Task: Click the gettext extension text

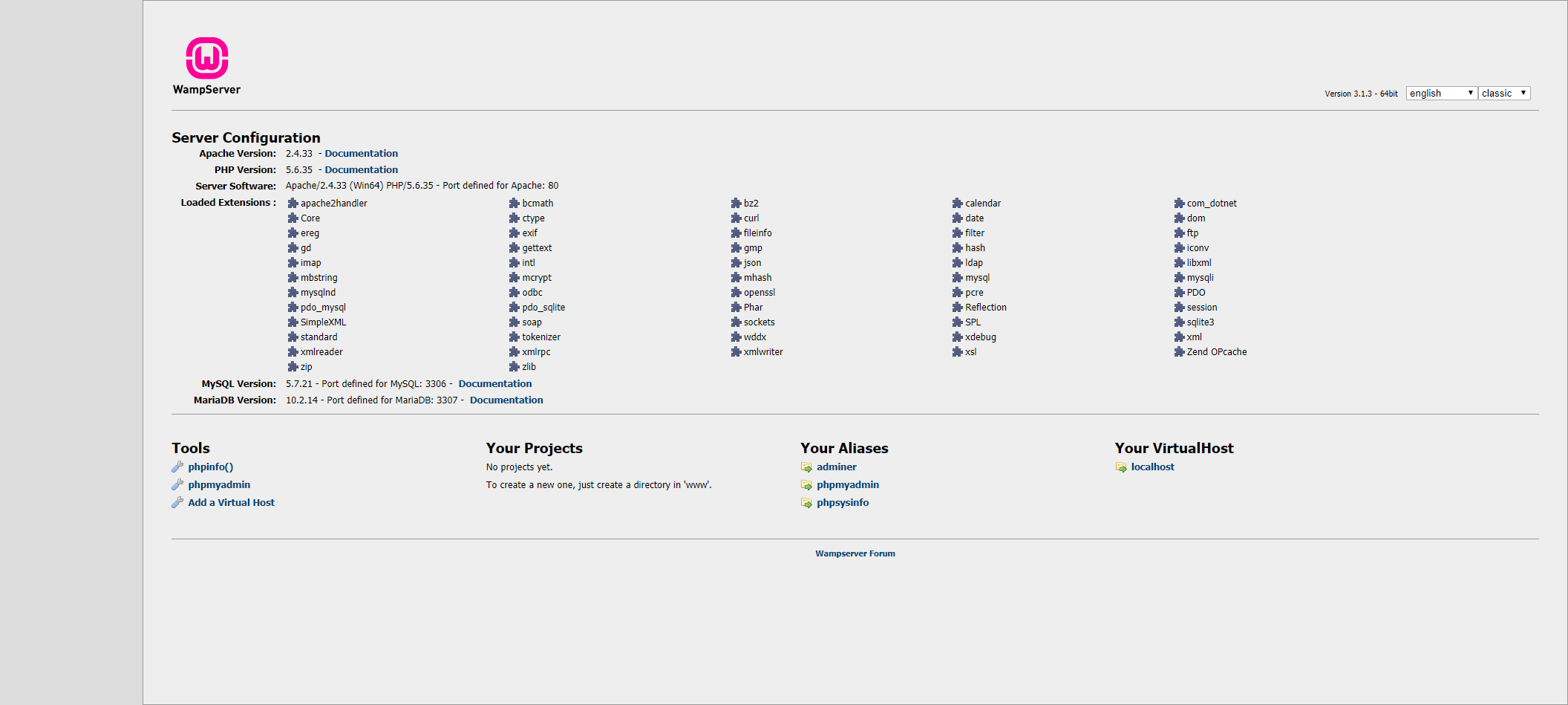Action: pos(537,248)
